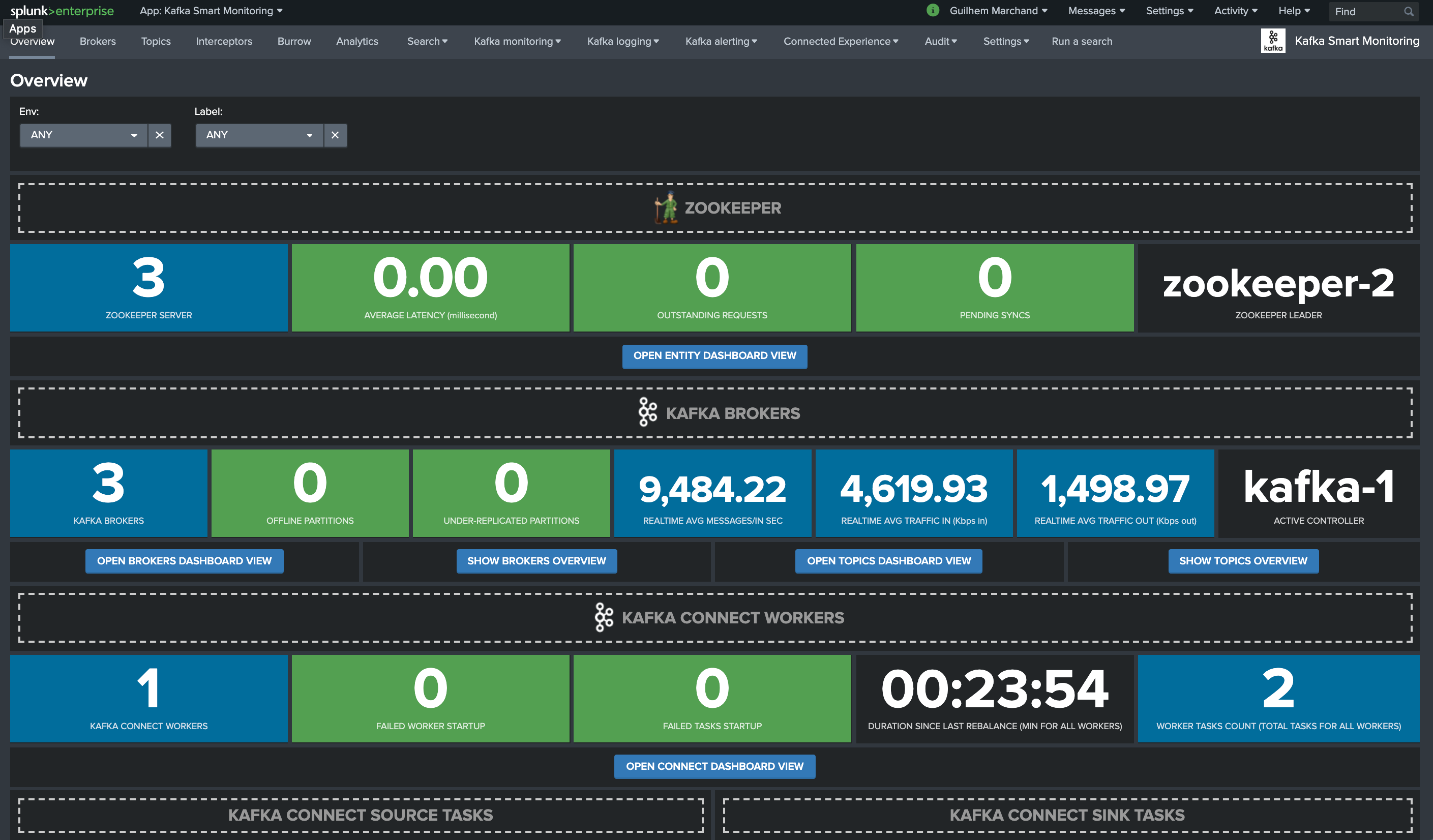The height and width of the screenshot is (840, 1433).
Task: Click the Run a search link
Action: 1082,42
